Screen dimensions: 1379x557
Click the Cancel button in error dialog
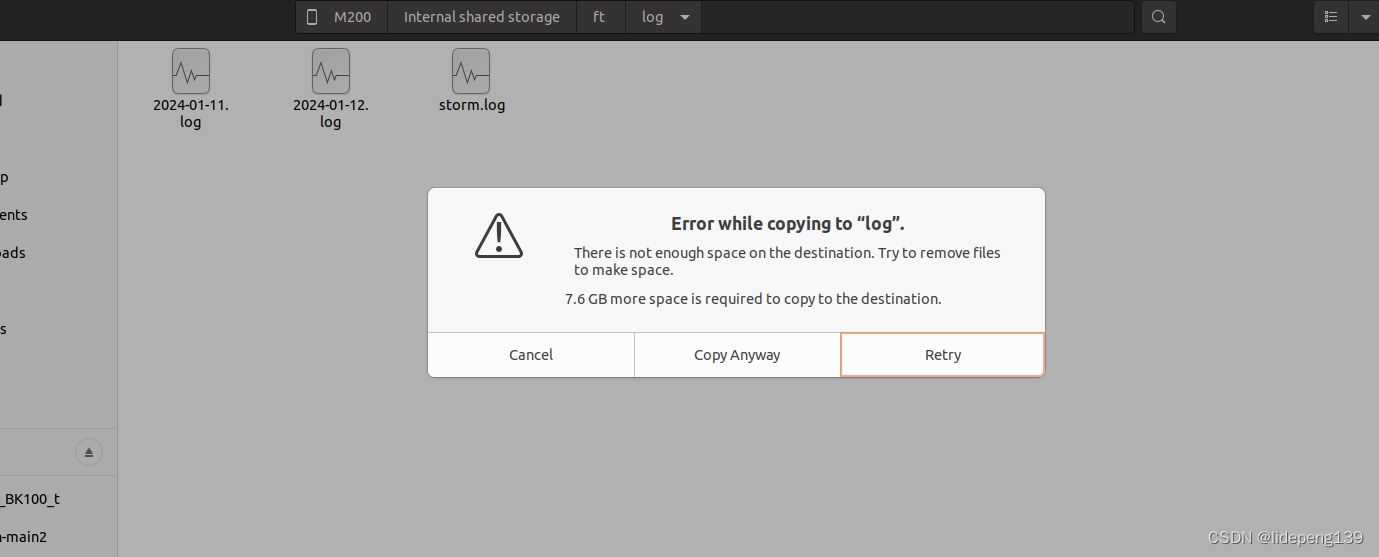(531, 355)
